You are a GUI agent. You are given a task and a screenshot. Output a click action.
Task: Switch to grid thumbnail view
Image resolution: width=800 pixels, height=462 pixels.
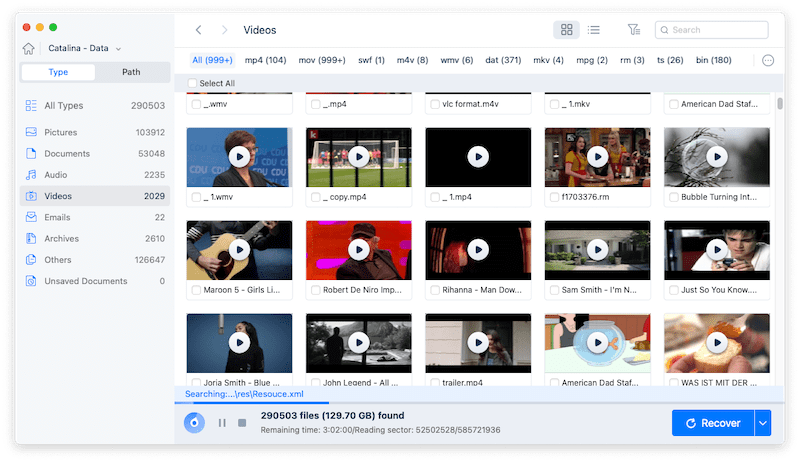(566, 30)
